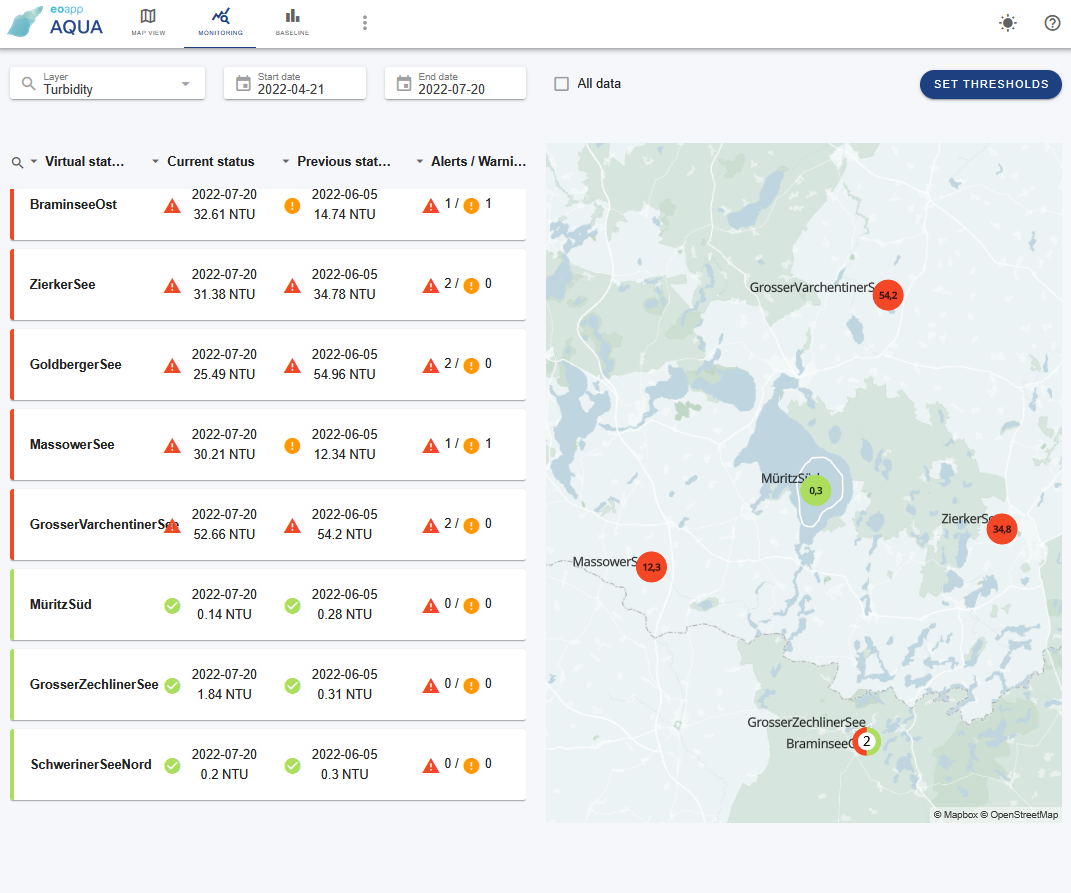Click MüritzSüd warnings count orange icon
Screen dimensions: 1071x893
tap(471, 605)
